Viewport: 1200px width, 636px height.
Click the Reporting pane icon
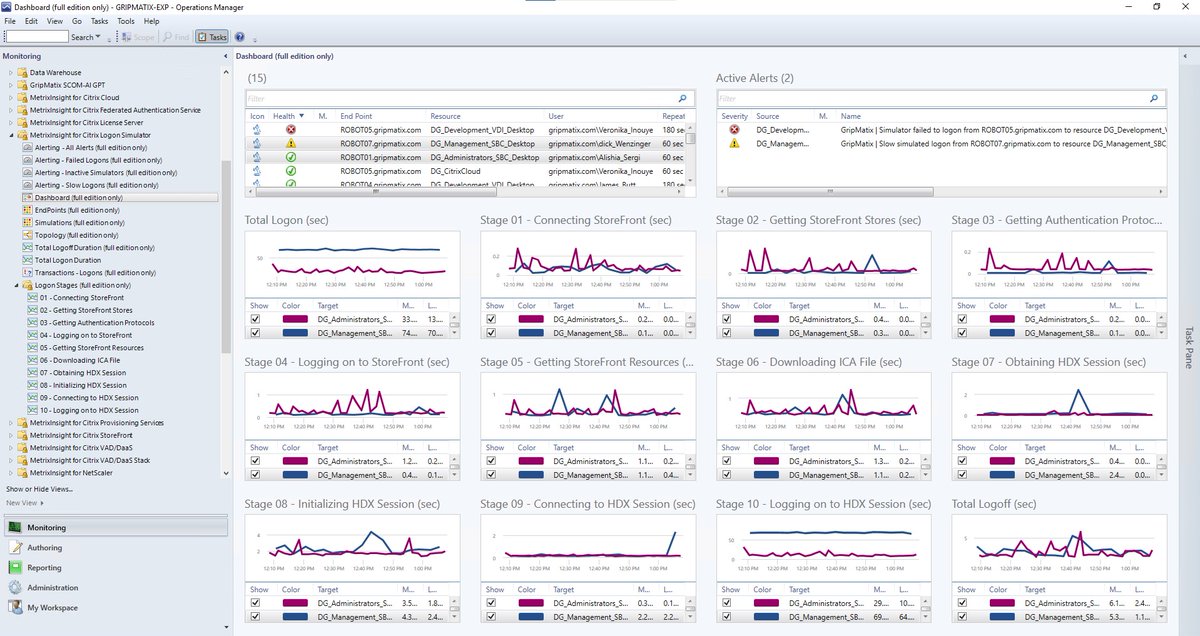pyautogui.click(x=16, y=568)
